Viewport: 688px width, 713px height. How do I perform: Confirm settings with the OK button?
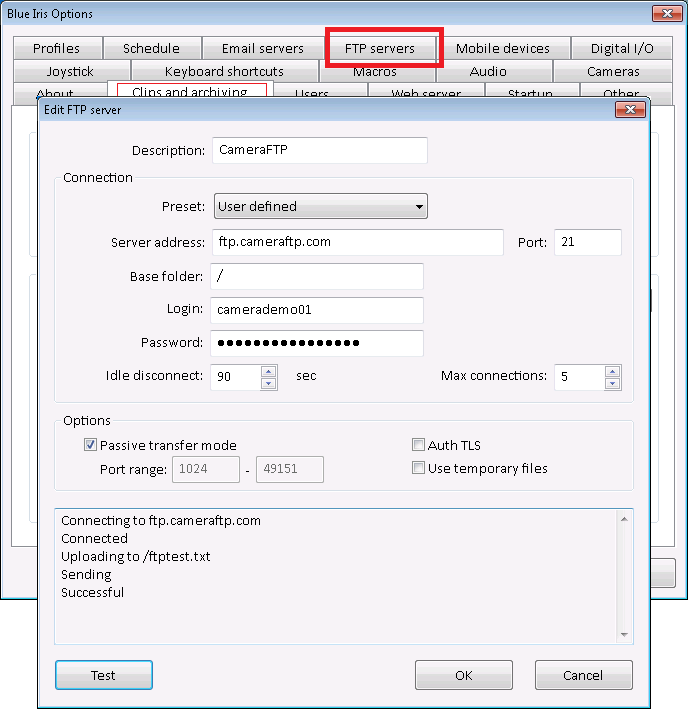coord(463,675)
